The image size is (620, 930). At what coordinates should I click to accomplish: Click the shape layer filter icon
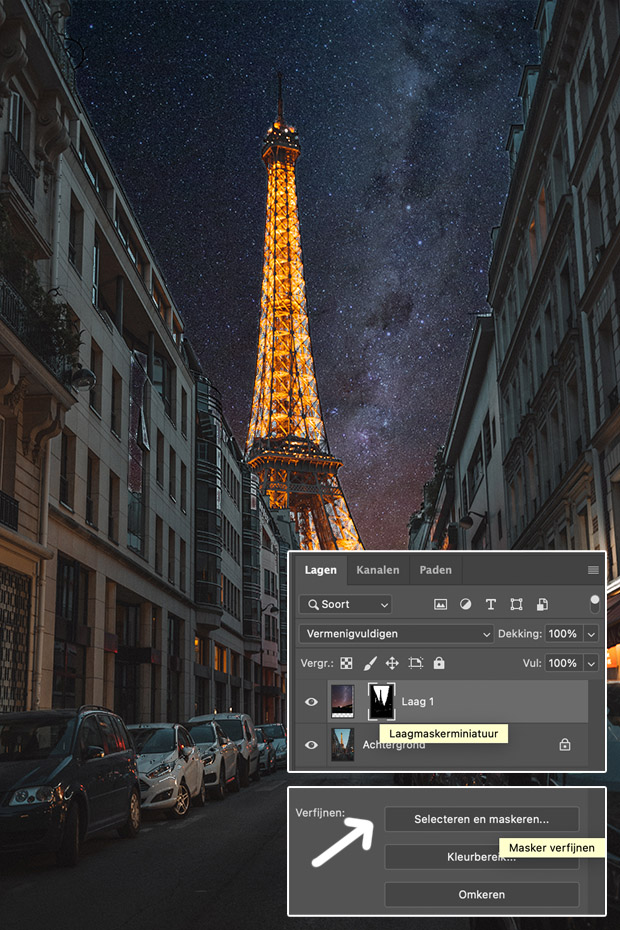pos(516,604)
